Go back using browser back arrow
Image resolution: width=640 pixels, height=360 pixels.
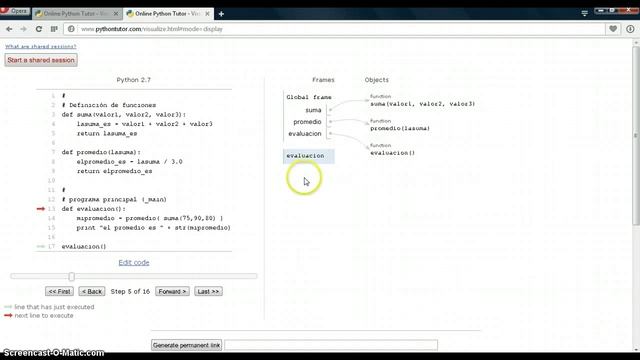9,29
